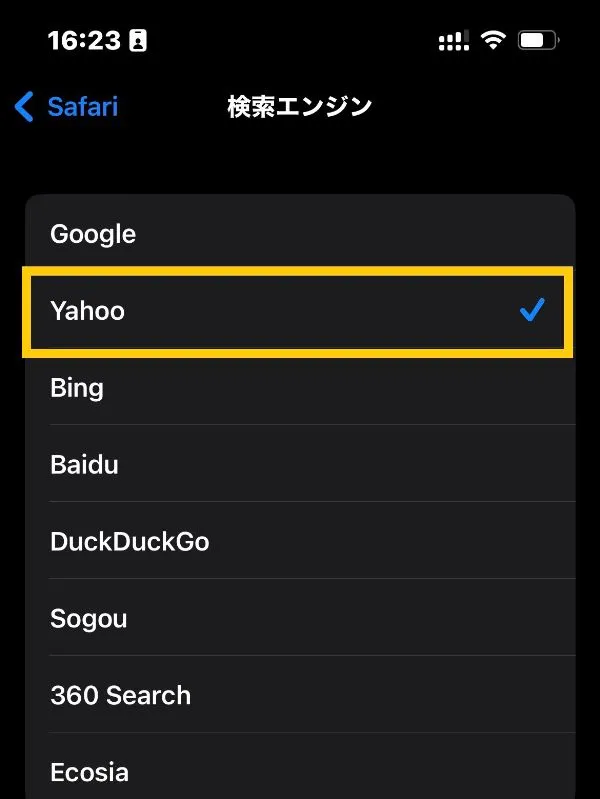The width and height of the screenshot is (600, 799).
Task: Select Google as search engine
Action: [300, 233]
